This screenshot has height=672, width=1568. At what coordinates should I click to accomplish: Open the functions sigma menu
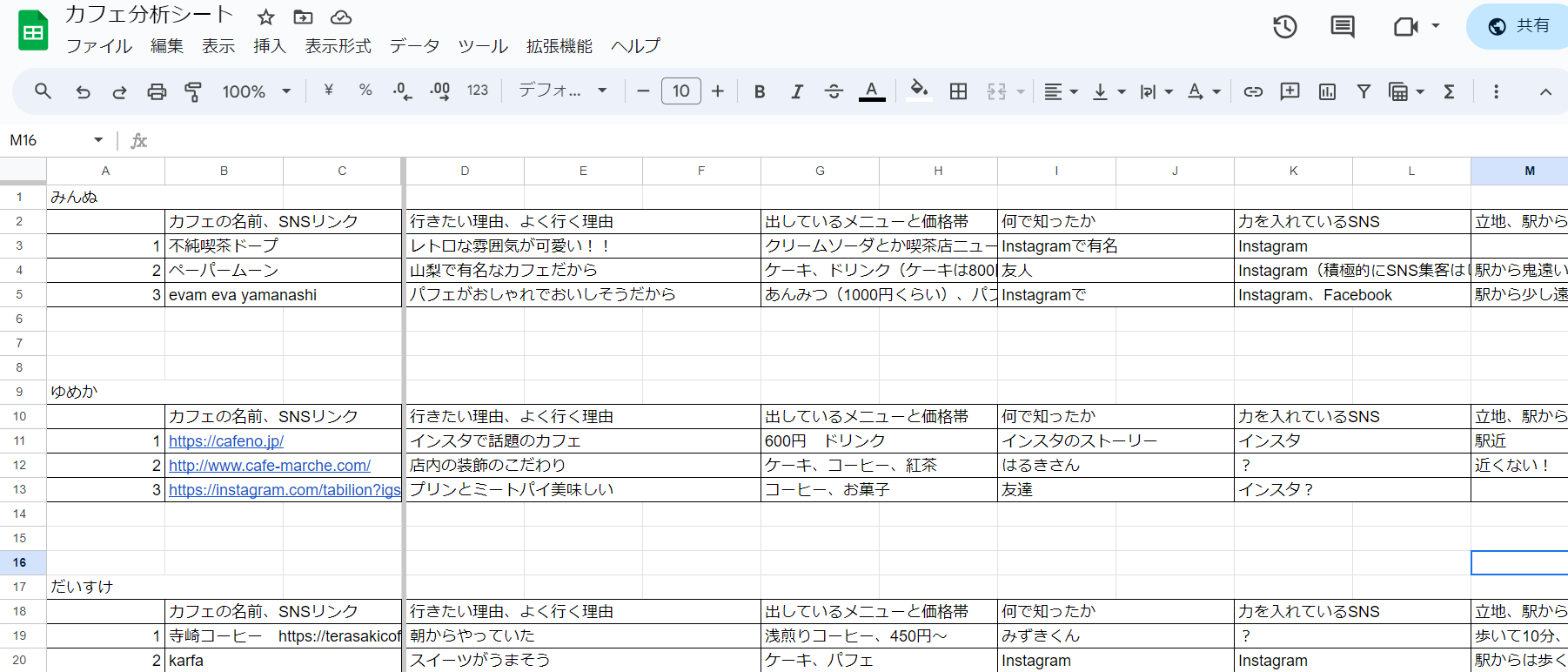pos(1449,91)
